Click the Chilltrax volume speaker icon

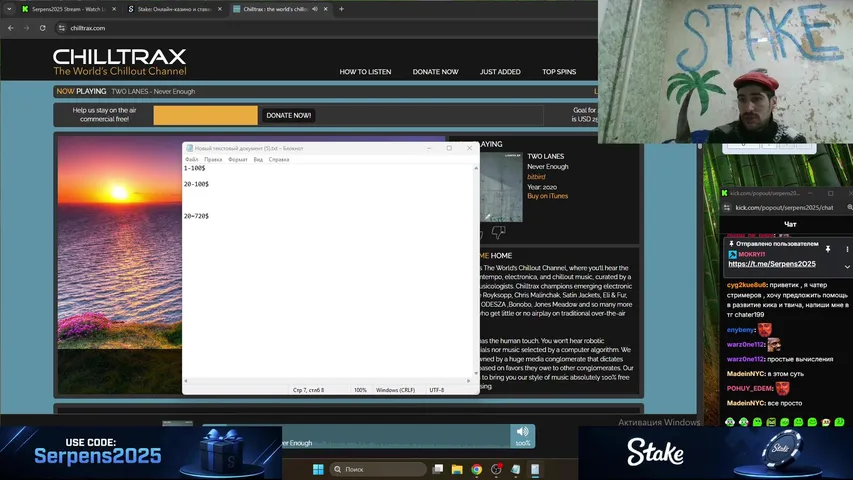coord(522,432)
